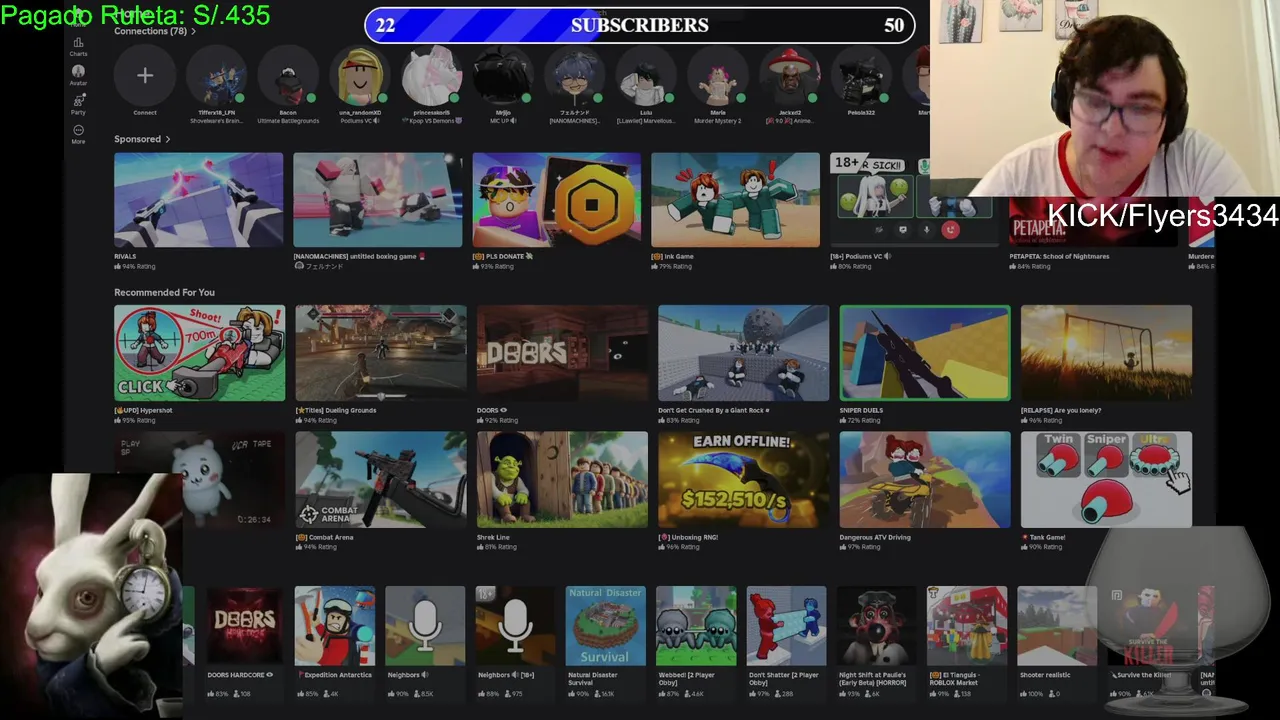Open the More menu in sidebar
The image size is (1280, 720).
78,134
